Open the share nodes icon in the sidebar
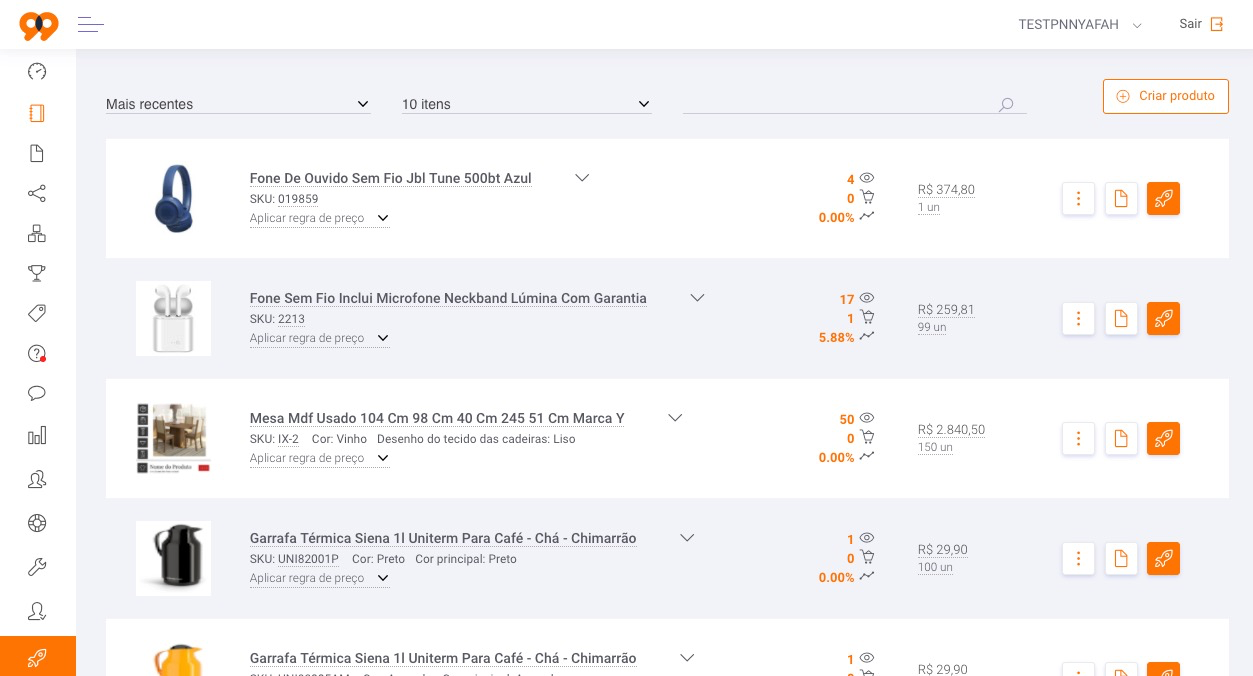Image resolution: width=1253 pixels, height=676 pixels. point(37,193)
